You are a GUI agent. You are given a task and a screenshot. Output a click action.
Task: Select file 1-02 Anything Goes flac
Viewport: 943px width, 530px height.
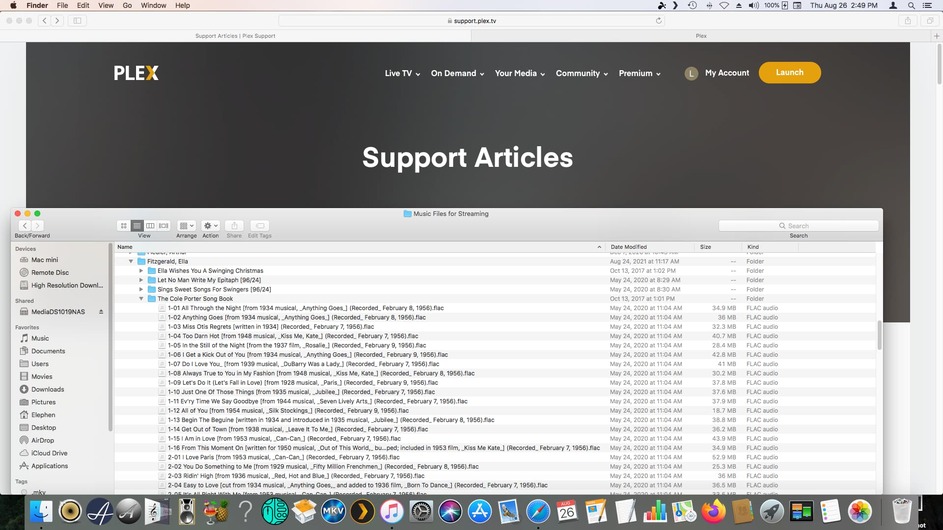(x=296, y=317)
